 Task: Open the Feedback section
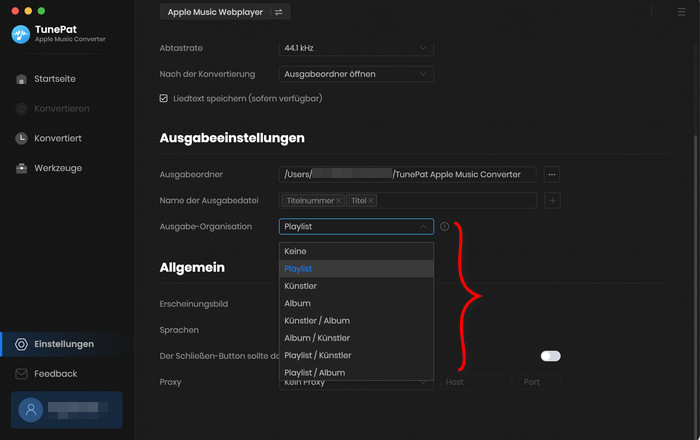pyautogui.click(x=55, y=374)
